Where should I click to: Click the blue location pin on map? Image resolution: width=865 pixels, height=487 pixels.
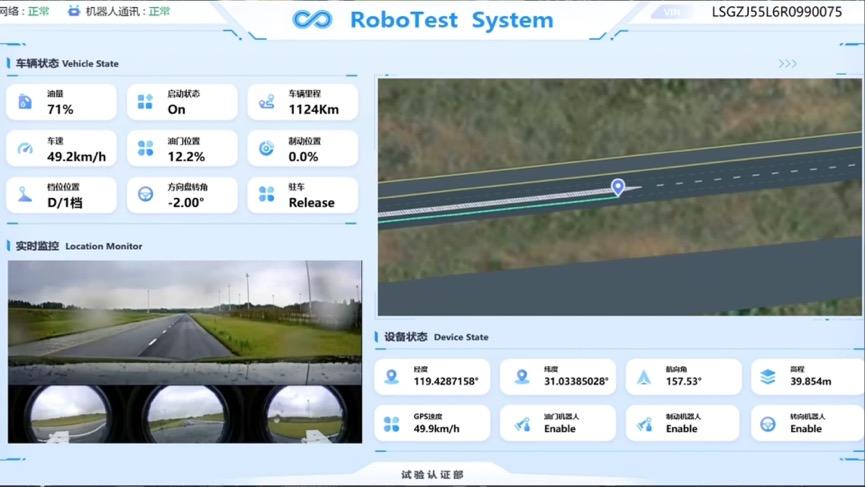[618, 186]
